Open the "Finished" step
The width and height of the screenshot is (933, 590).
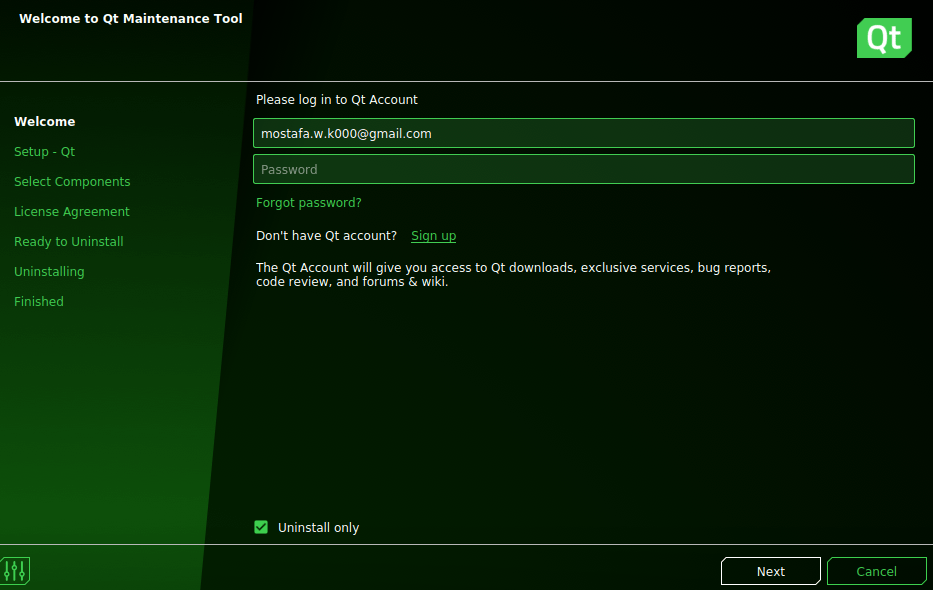[38, 301]
